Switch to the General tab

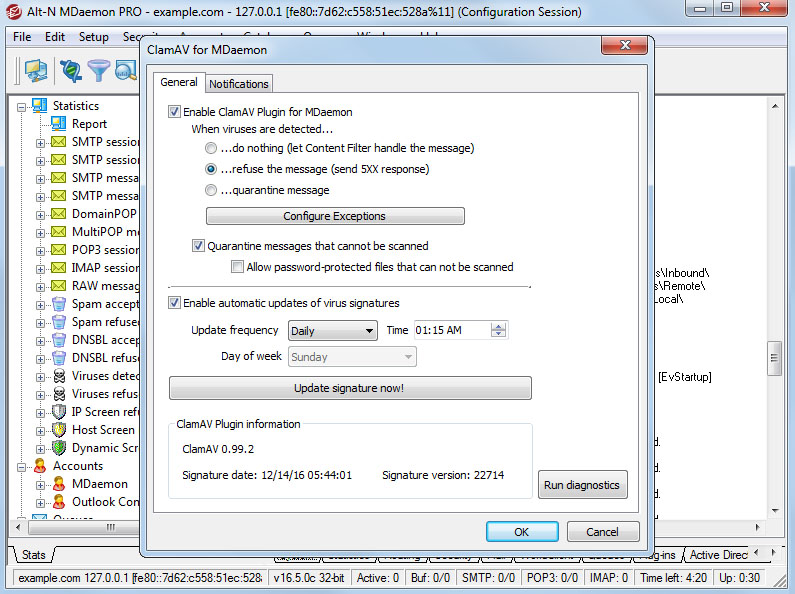tap(179, 82)
